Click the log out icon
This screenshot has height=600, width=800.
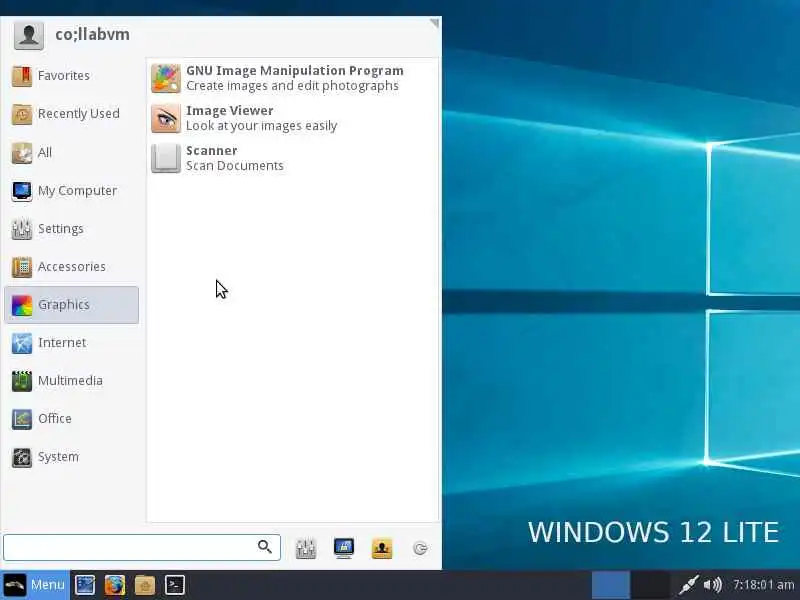click(420, 548)
